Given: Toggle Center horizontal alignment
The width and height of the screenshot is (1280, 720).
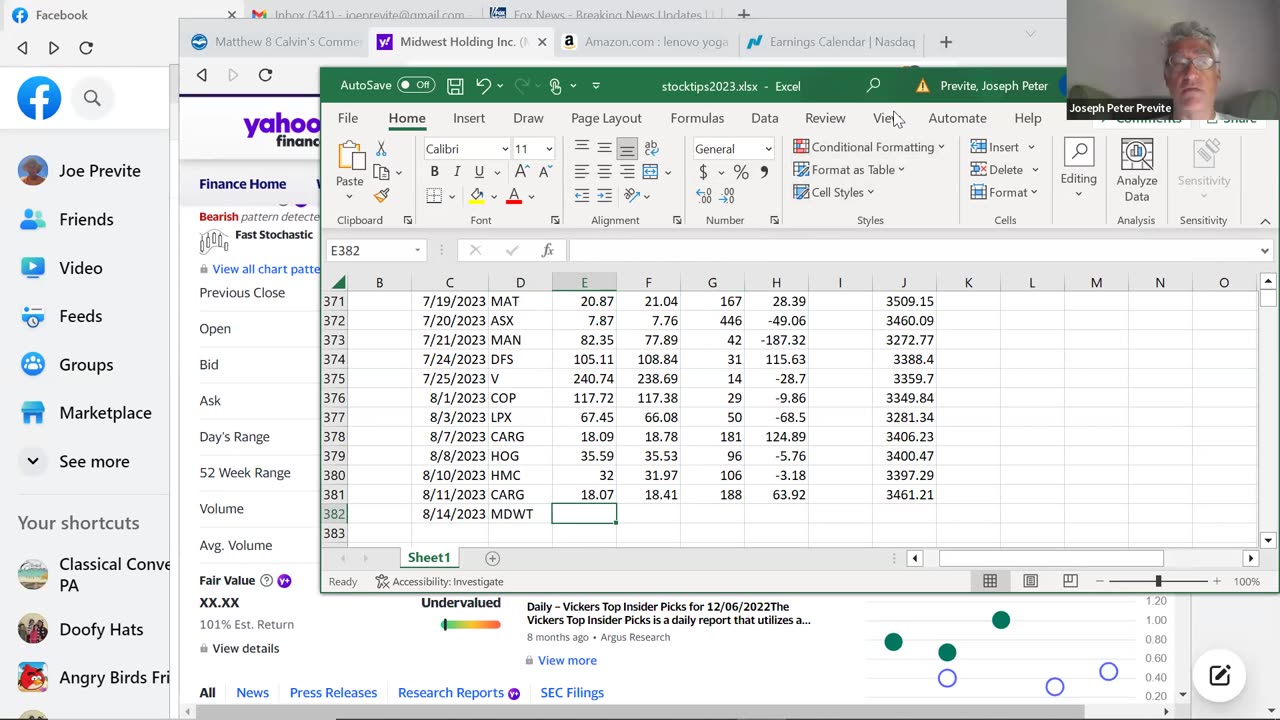Looking at the screenshot, I should pyautogui.click(x=605, y=172).
